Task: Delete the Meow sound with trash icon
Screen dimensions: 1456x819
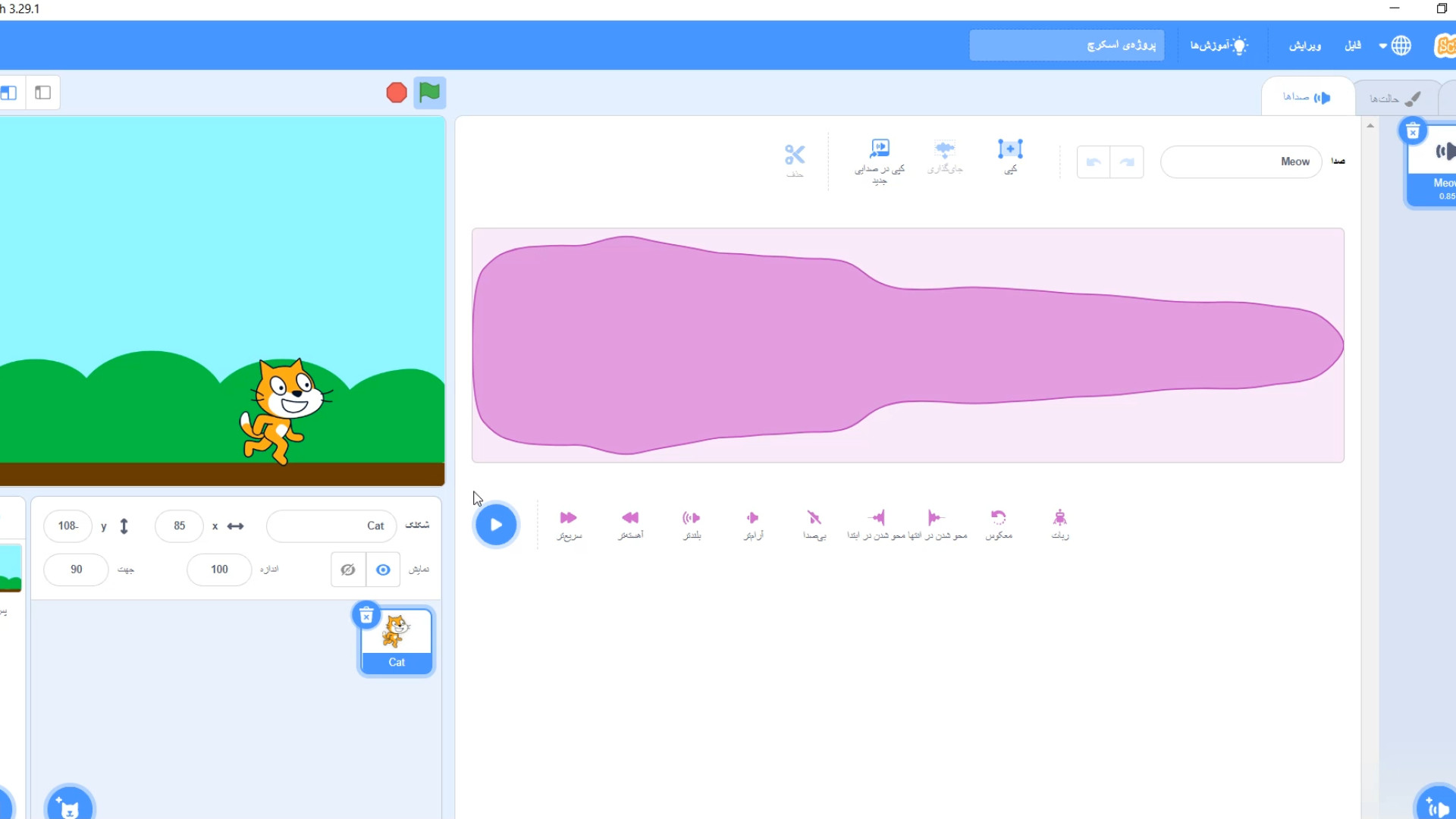Action: (1413, 131)
